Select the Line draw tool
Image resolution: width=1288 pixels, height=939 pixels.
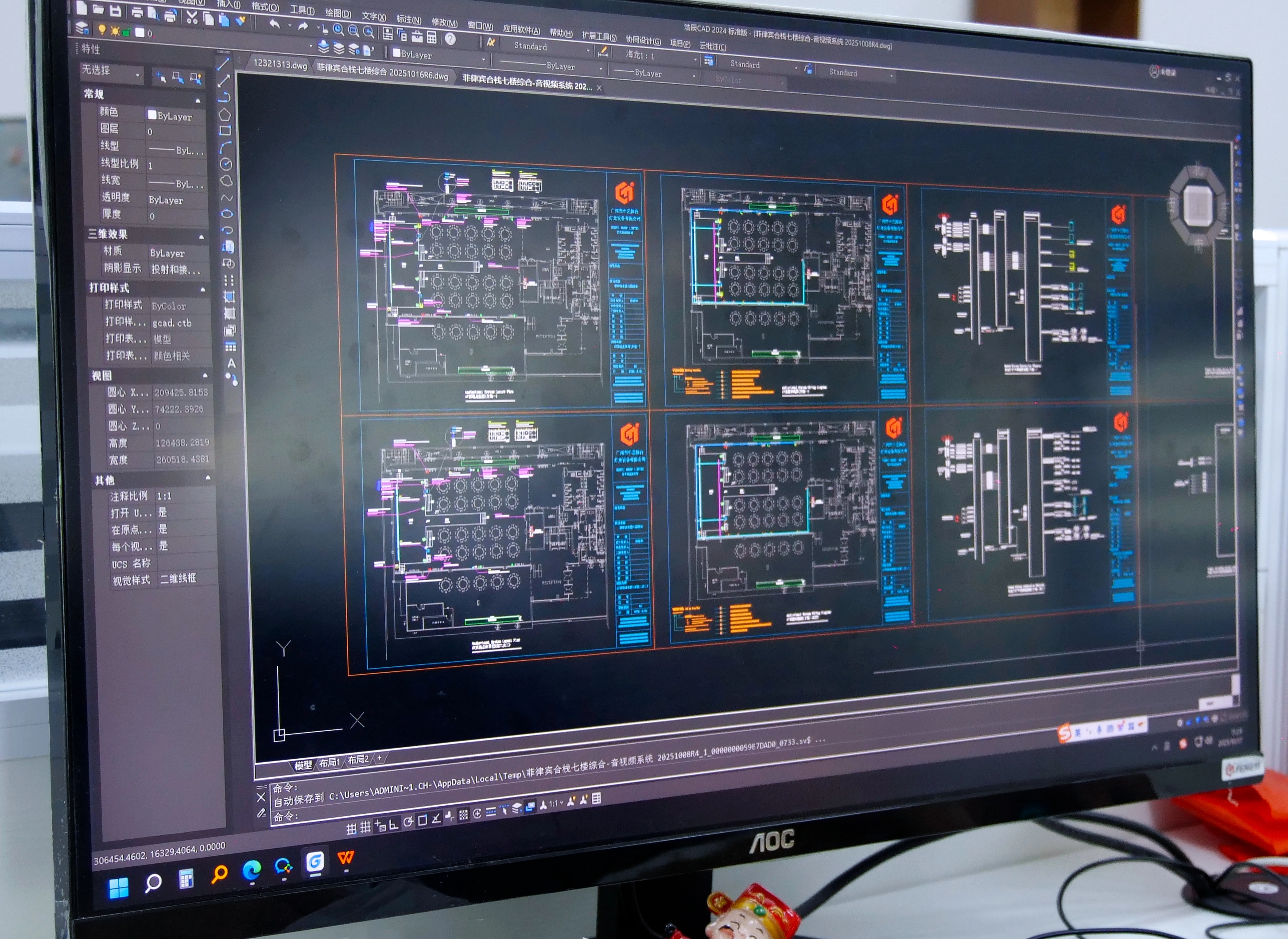pyautogui.click(x=223, y=64)
